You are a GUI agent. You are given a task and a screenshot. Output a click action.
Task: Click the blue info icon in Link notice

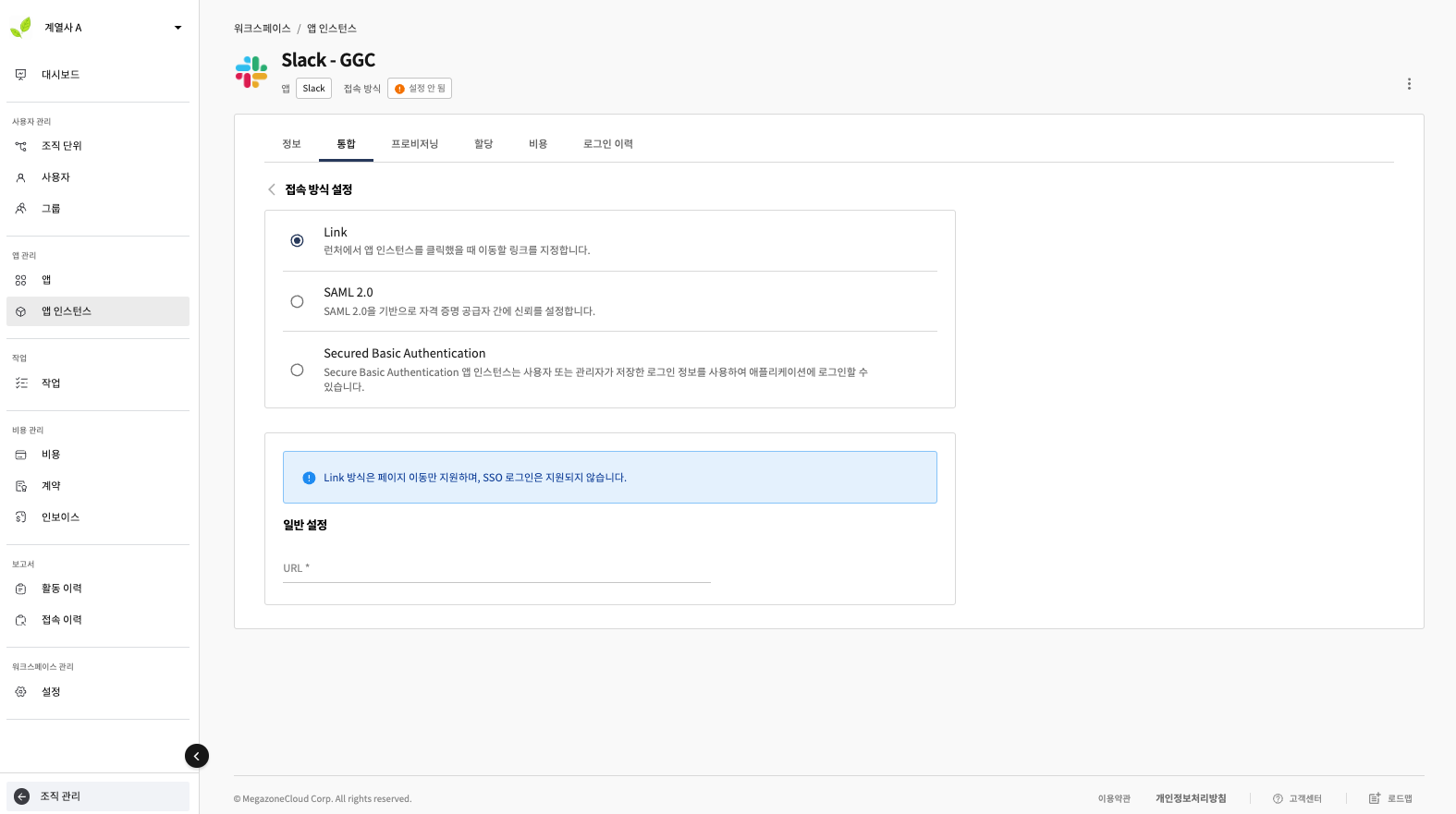pos(309,478)
